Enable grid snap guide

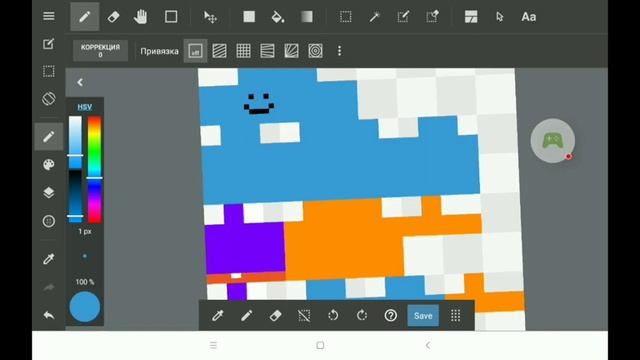(243, 51)
